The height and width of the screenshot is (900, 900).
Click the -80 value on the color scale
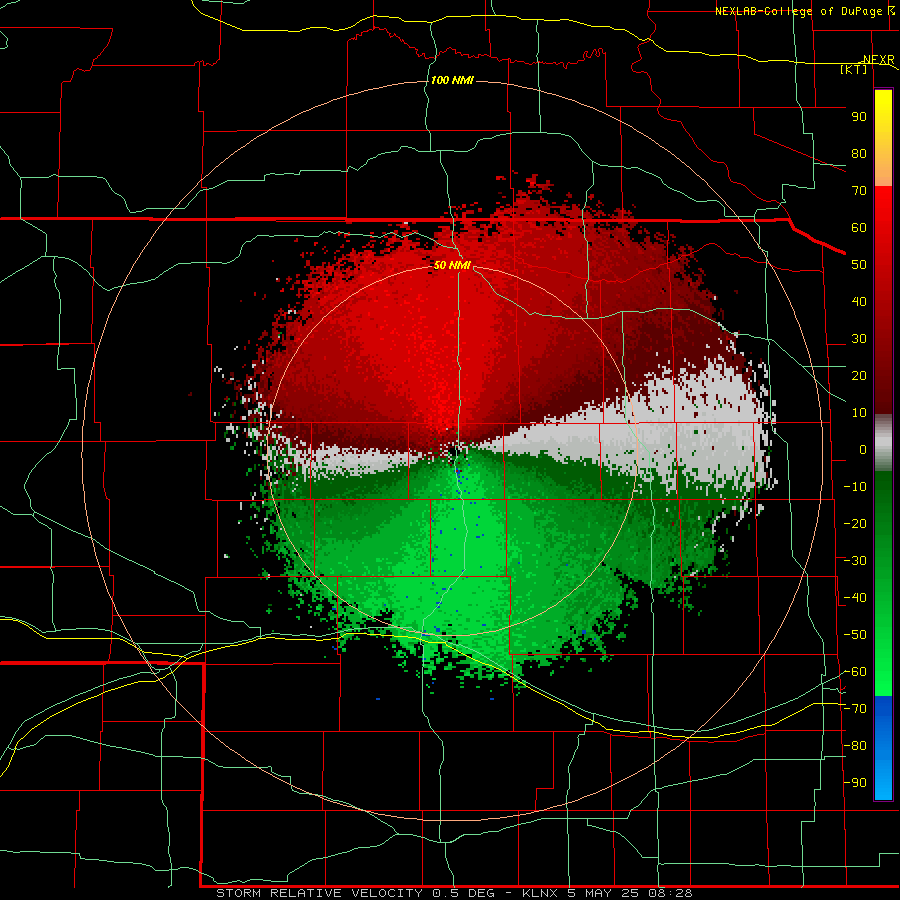[x=855, y=746]
